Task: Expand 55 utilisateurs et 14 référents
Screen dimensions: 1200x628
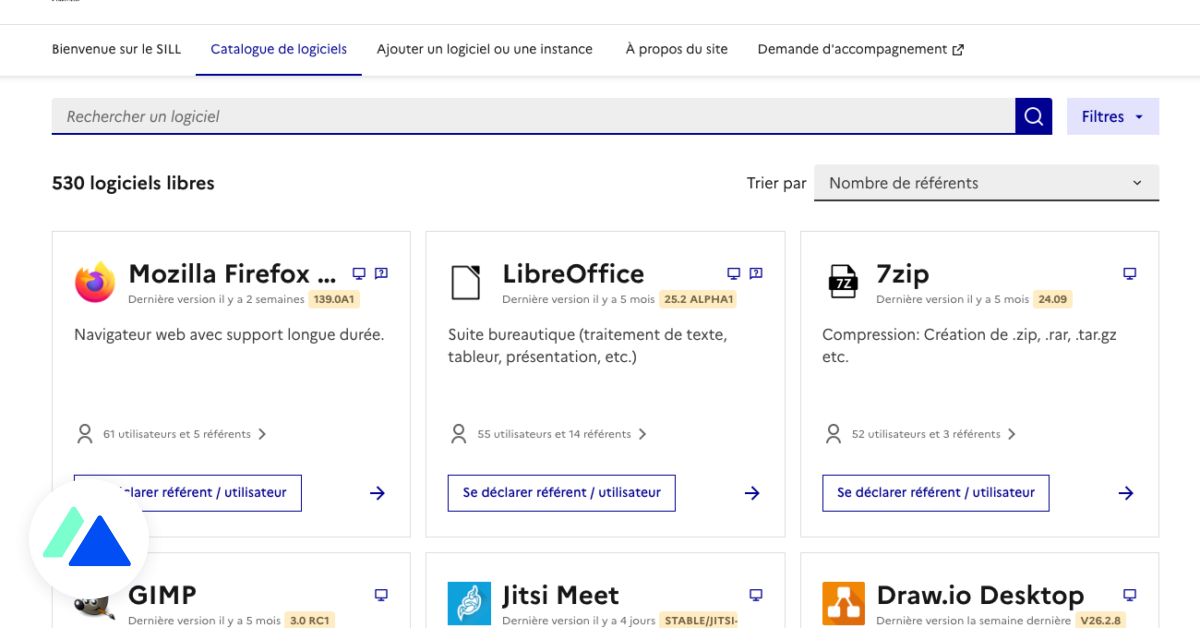Action: pyautogui.click(x=563, y=434)
